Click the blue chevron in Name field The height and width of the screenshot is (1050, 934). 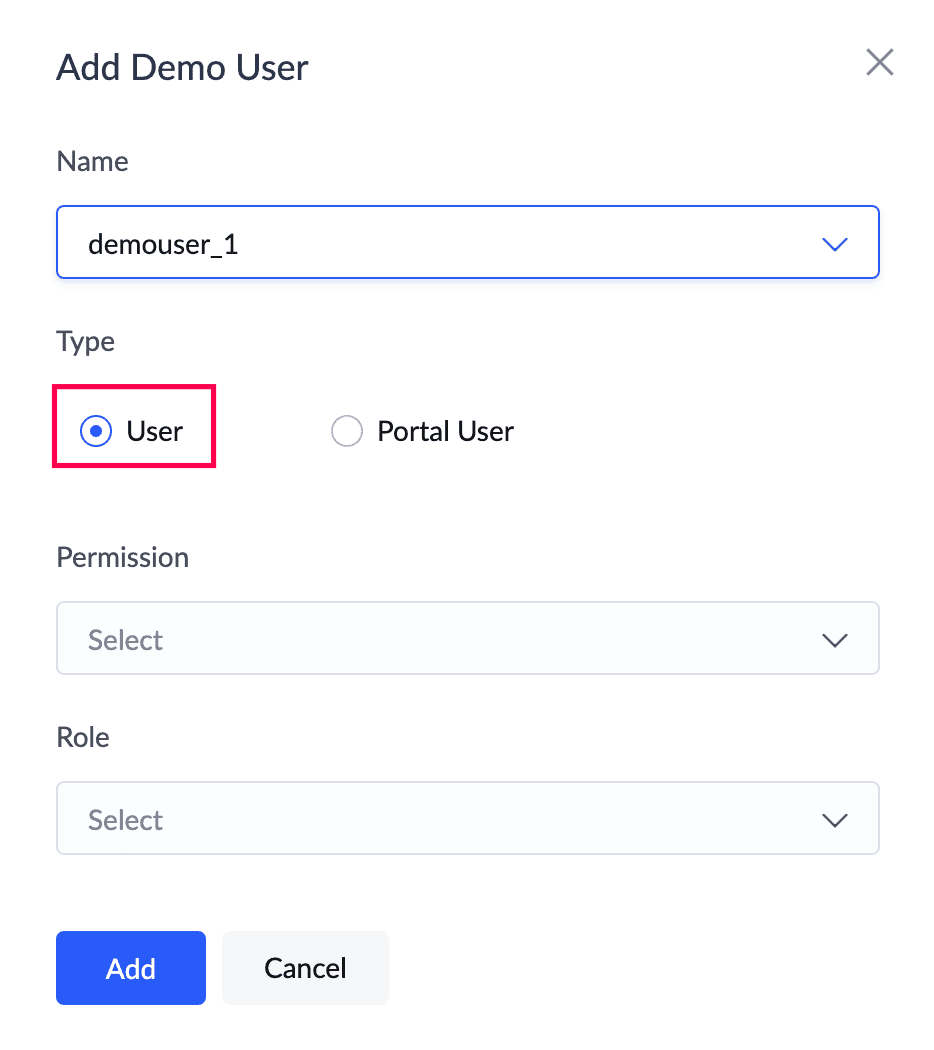click(834, 244)
